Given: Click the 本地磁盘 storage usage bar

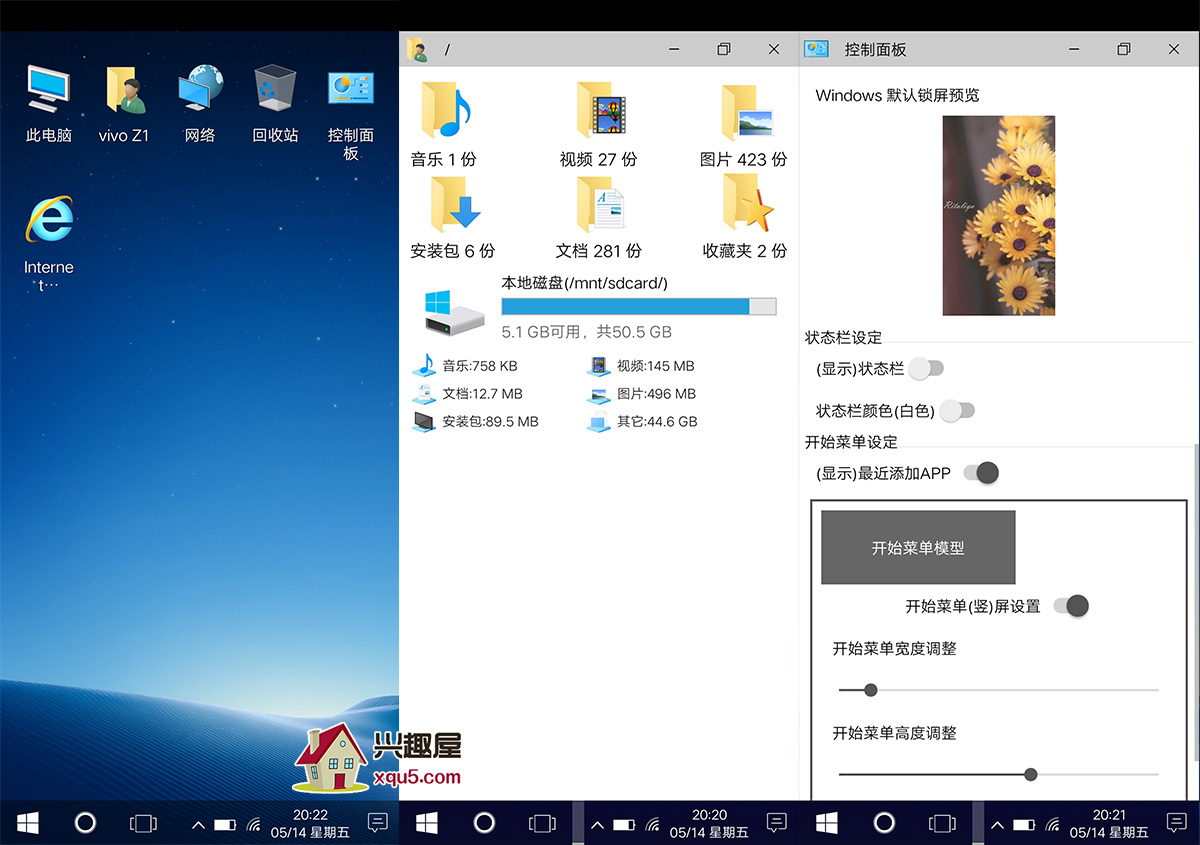Looking at the screenshot, I should [638, 306].
